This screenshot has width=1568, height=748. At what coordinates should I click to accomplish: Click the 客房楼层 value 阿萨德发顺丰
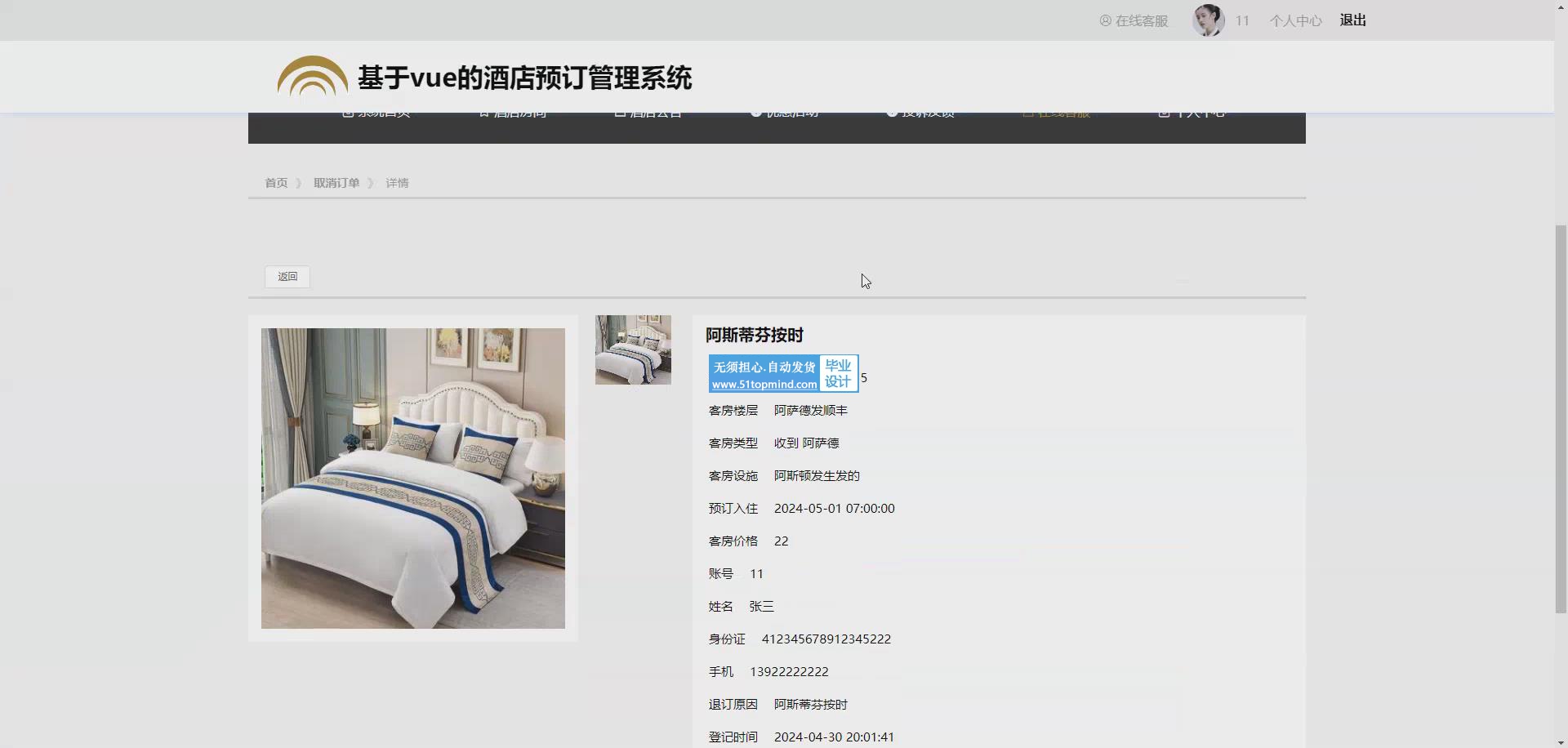(811, 411)
